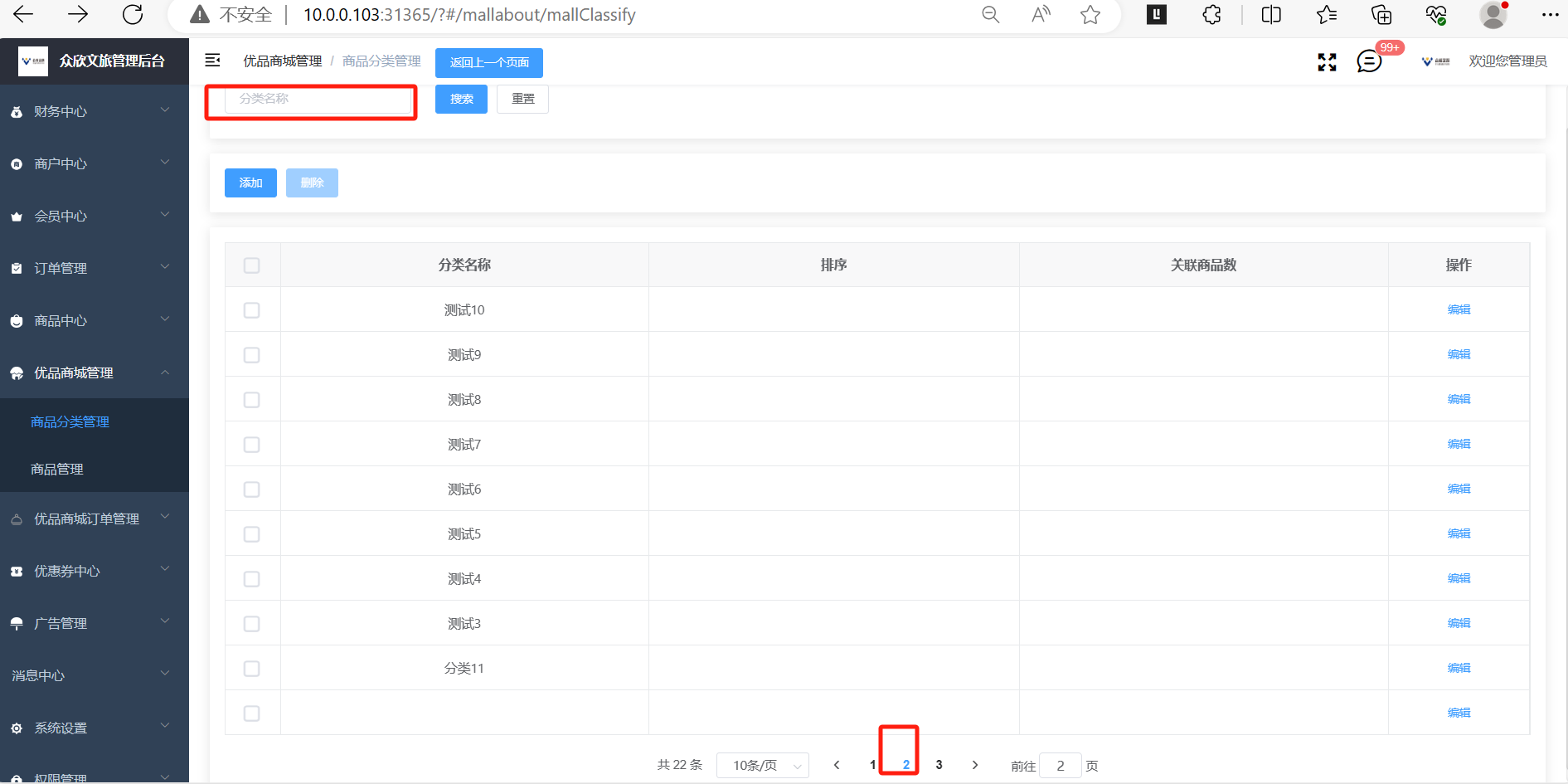
Task: Collapse sidebar with hamburger icon
Action: [x=212, y=60]
